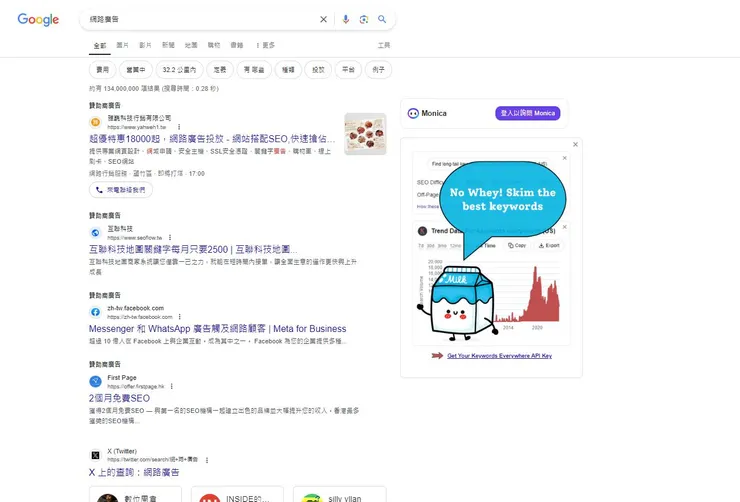Click the orange favicon of the first ad

pos(95,122)
